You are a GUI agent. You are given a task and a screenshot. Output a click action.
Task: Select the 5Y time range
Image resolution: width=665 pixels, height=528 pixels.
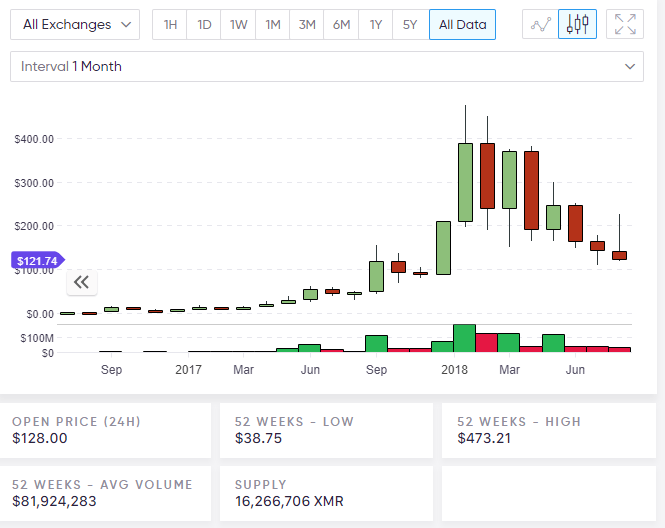(x=410, y=25)
